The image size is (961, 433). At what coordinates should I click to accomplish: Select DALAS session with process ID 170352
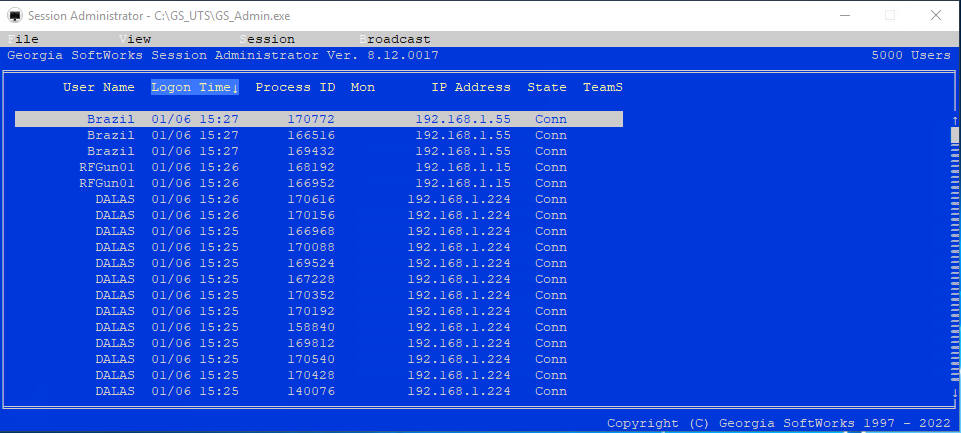point(319,295)
